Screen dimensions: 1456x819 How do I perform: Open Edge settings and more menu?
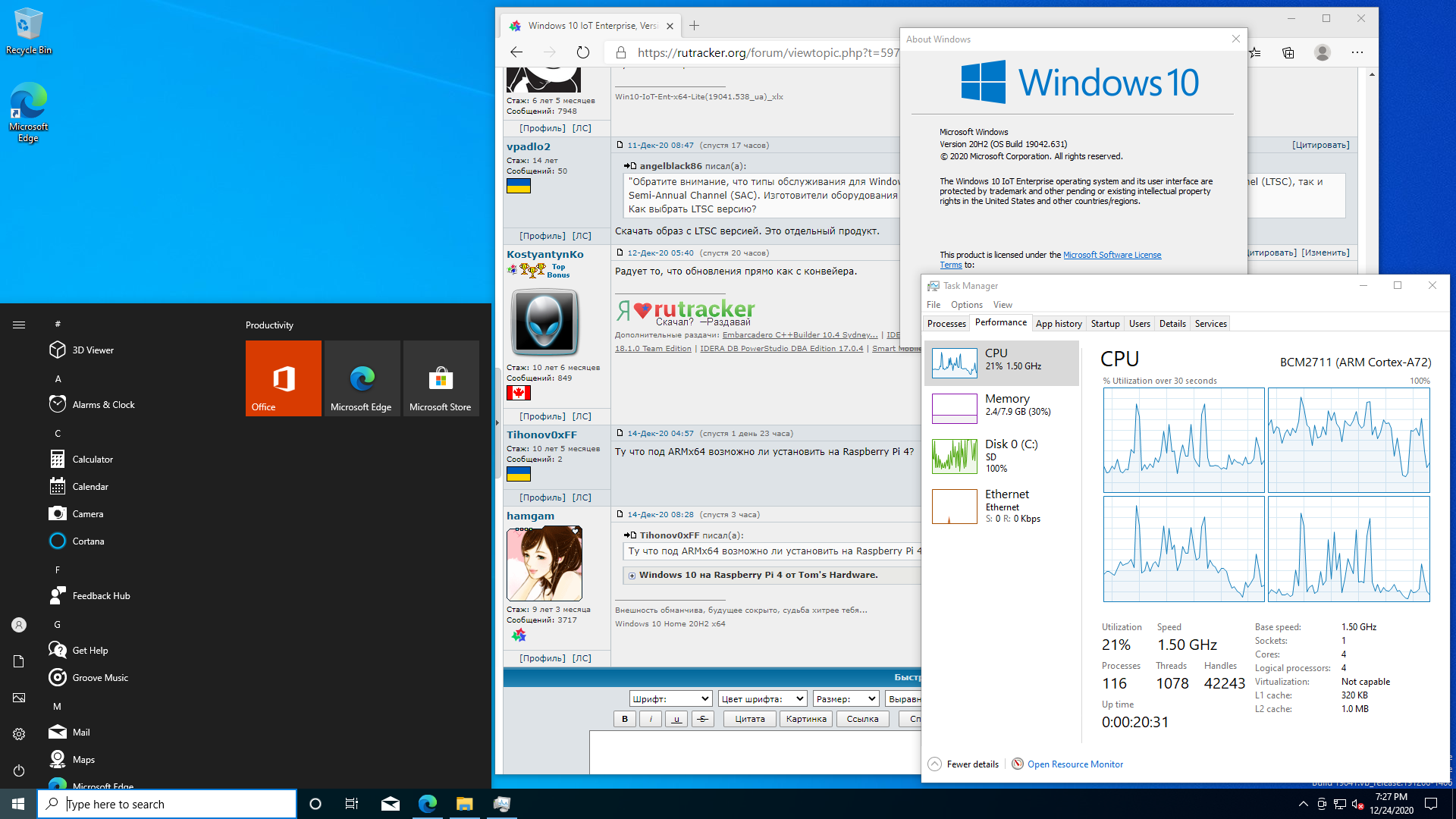(1357, 52)
